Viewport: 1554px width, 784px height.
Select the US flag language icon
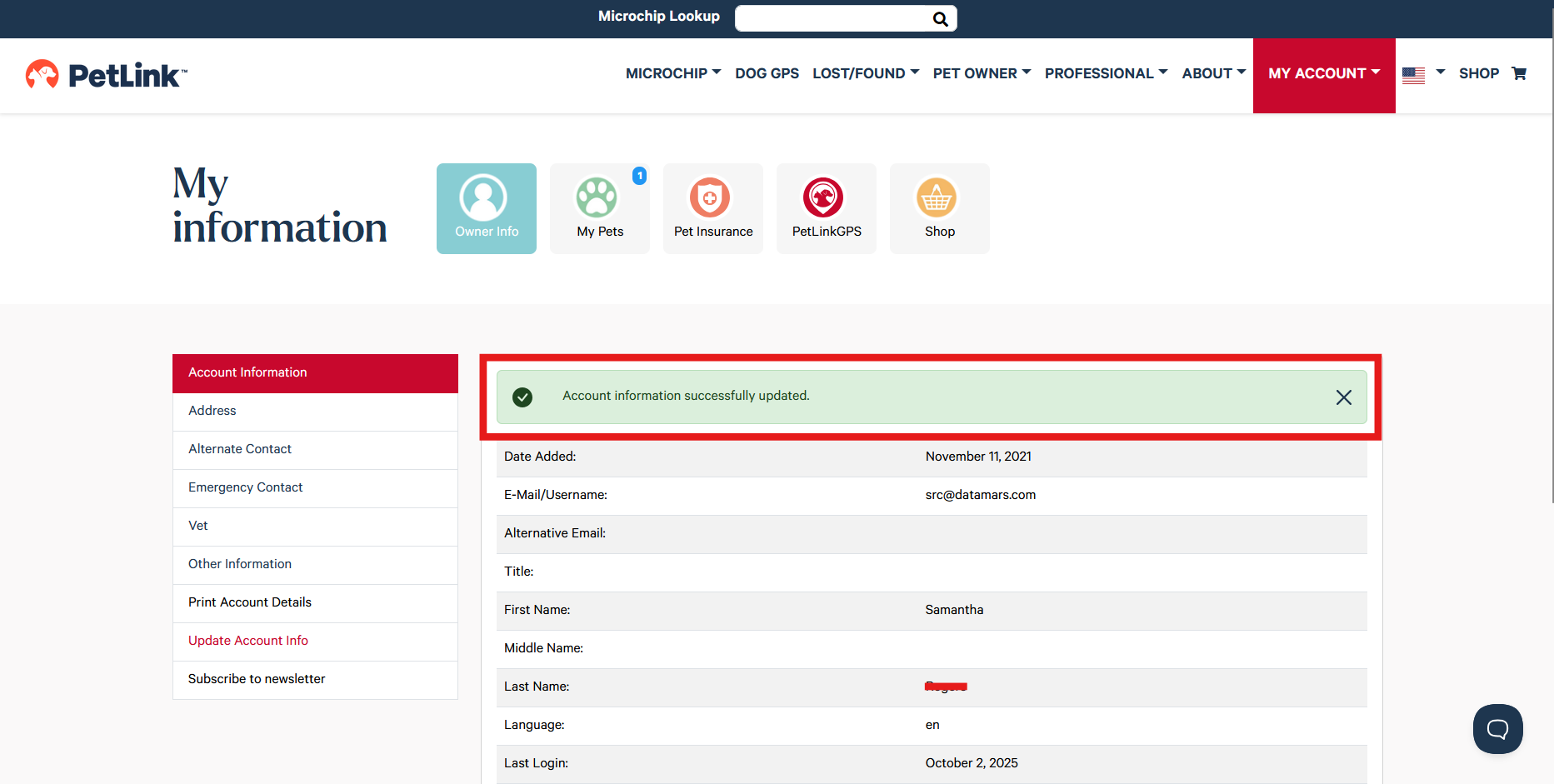1413,75
